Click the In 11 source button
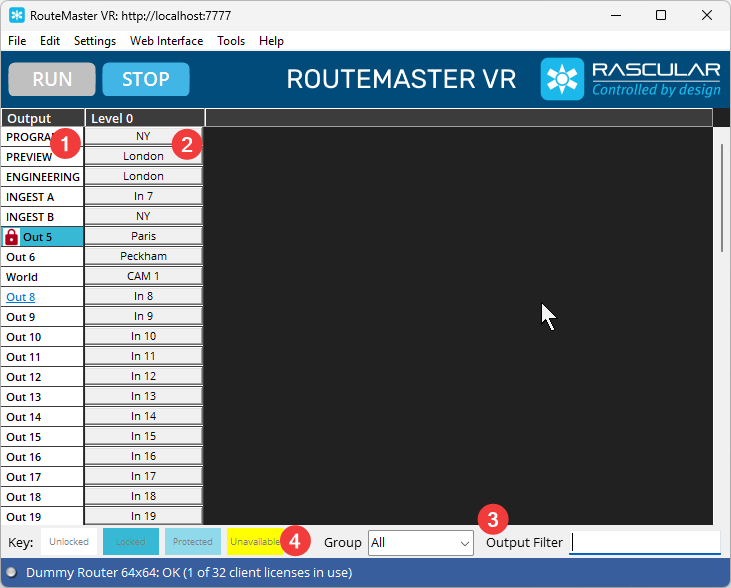The height and width of the screenshot is (588, 731). [x=143, y=356]
